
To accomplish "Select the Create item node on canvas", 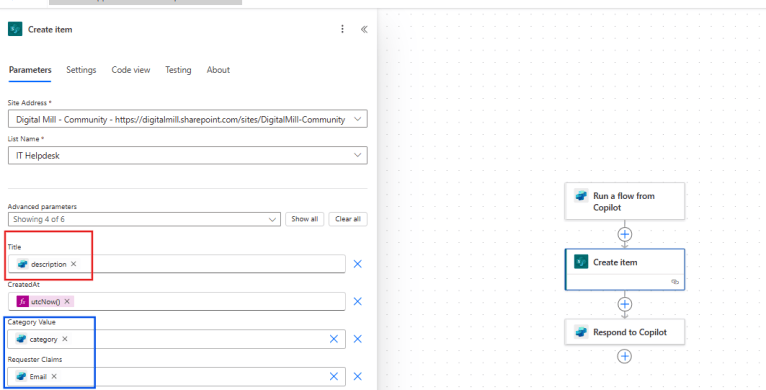I will pyautogui.click(x=625, y=269).
